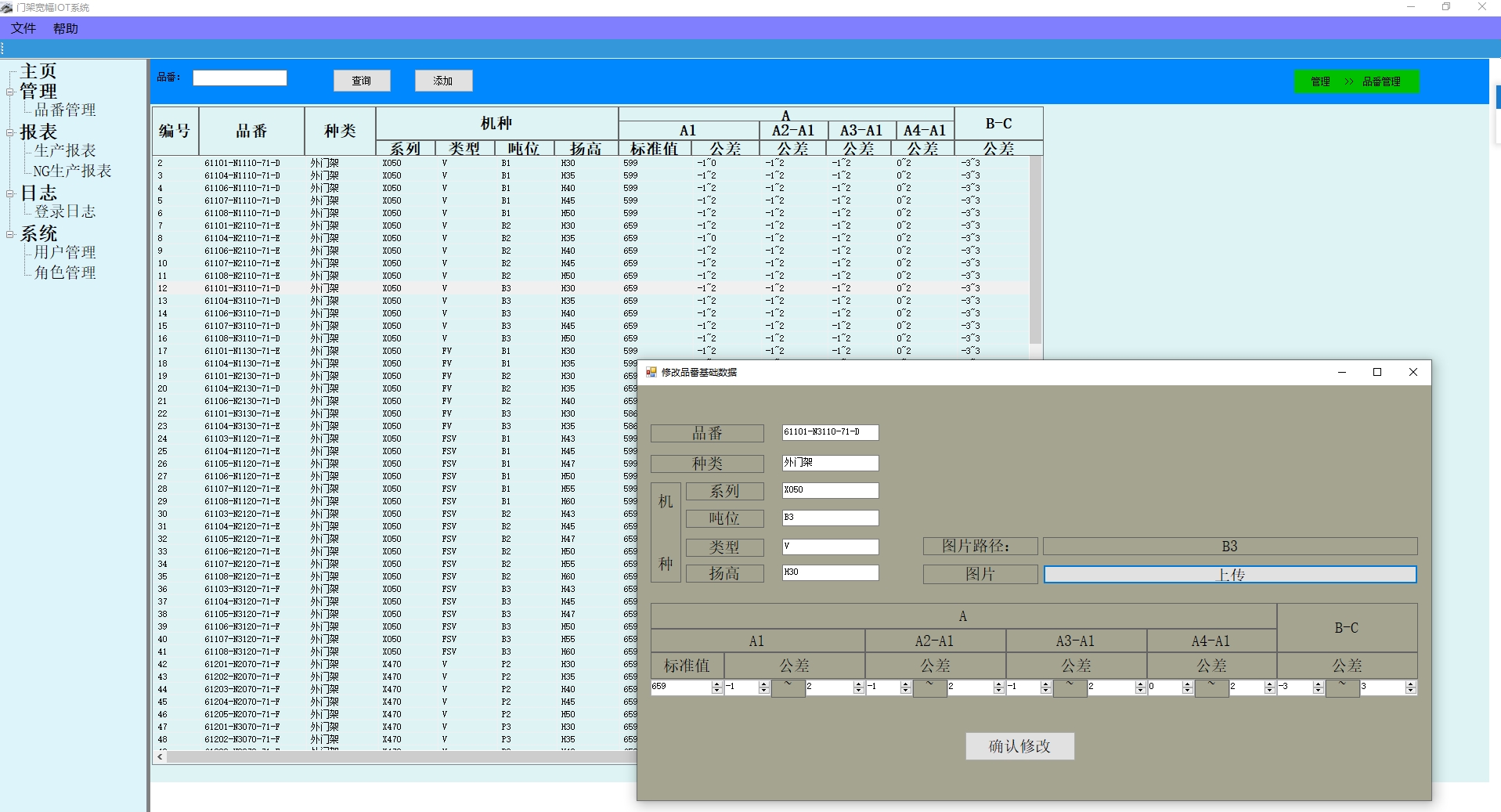
Task: Open 生产报表 in the sidebar tree
Action: pos(65,150)
